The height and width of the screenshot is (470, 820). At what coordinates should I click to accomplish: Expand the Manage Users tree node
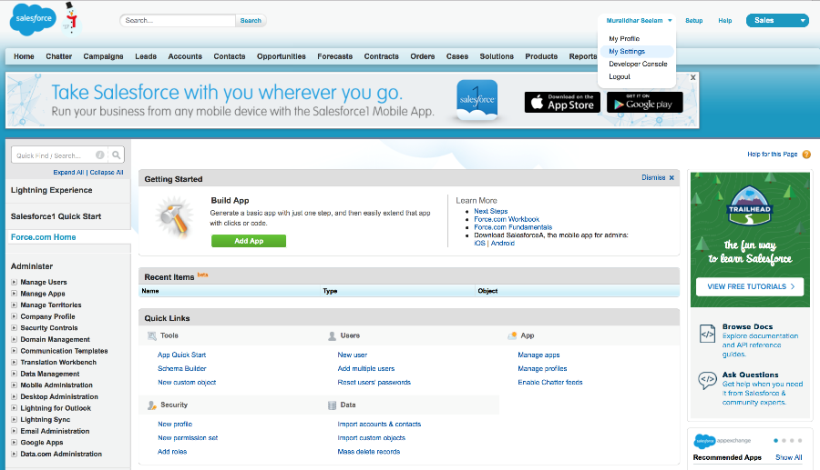14,282
